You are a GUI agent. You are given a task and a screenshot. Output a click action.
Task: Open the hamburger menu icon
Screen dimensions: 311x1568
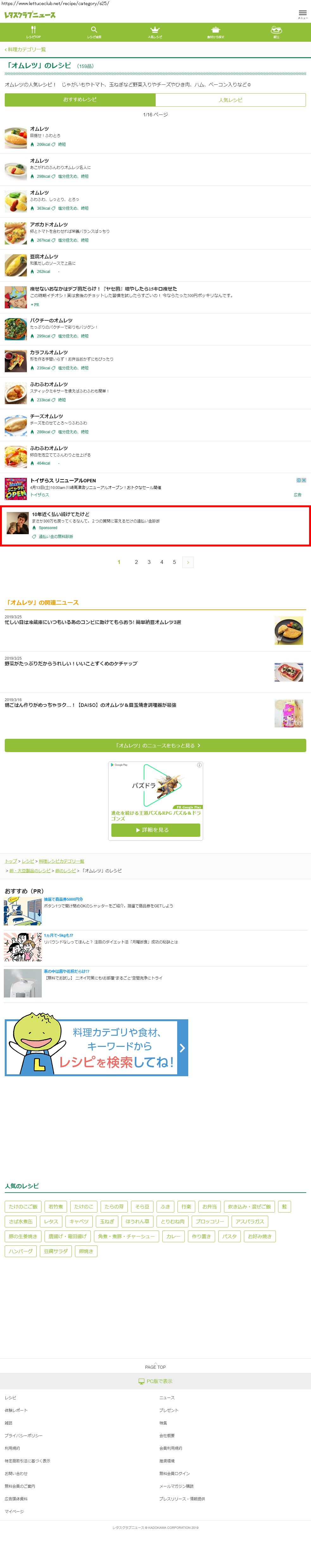[302, 13]
